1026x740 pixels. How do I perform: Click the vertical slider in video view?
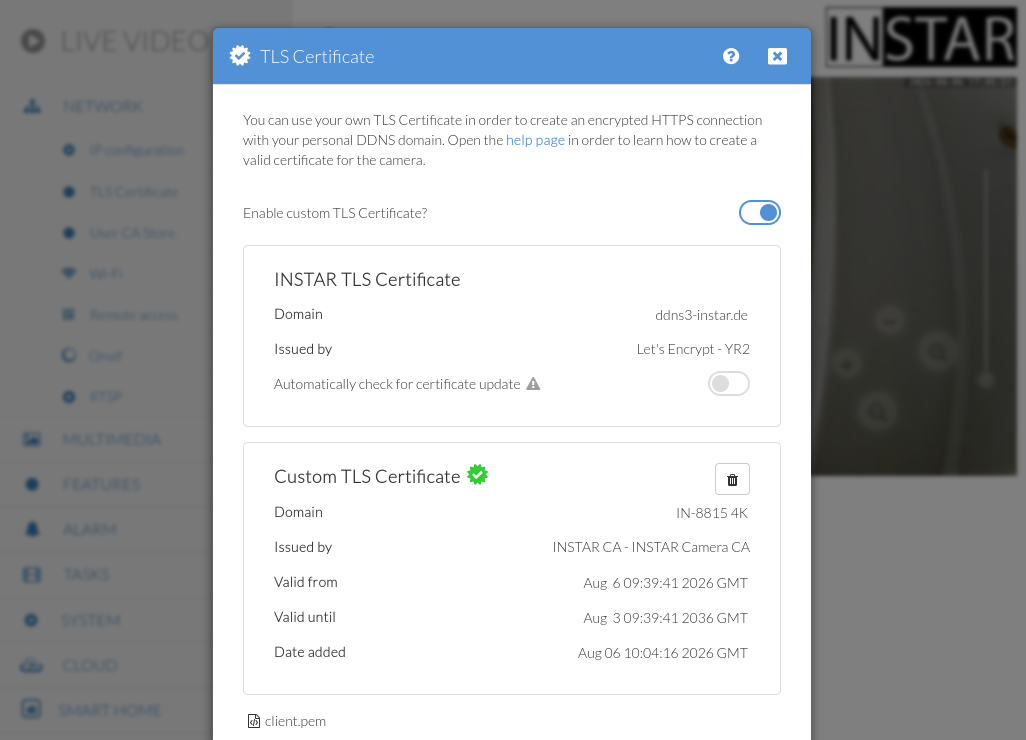click(986, 278)
